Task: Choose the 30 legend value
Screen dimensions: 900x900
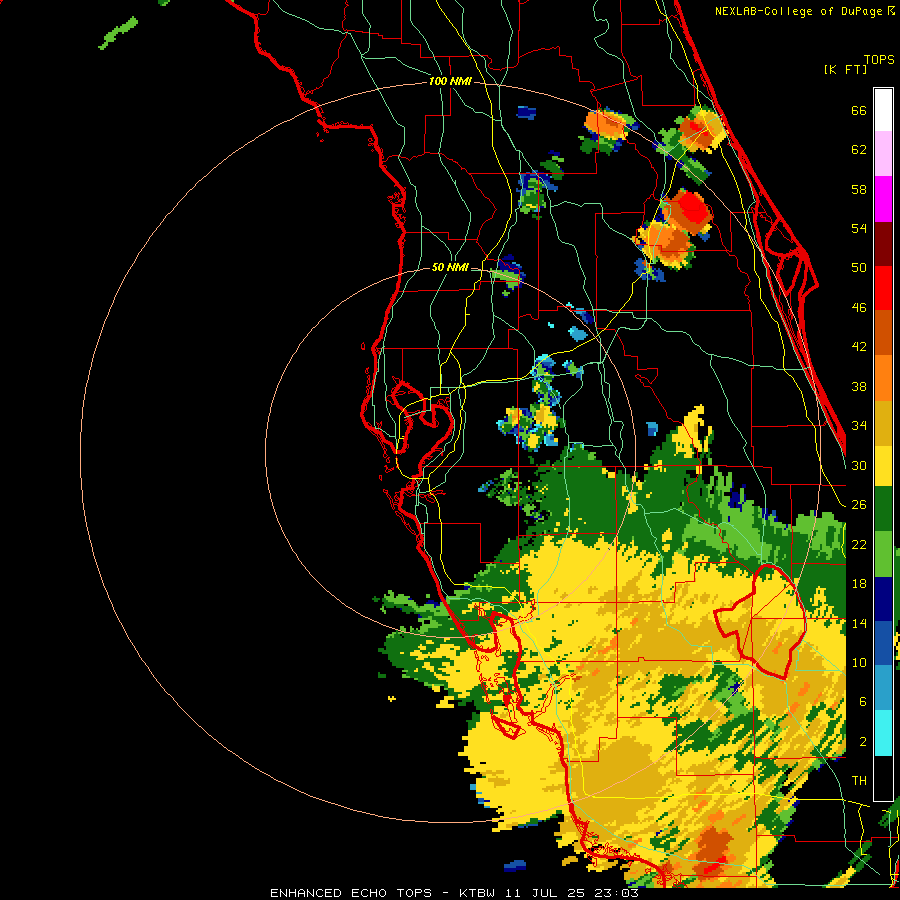Action: tap(859, 465)
